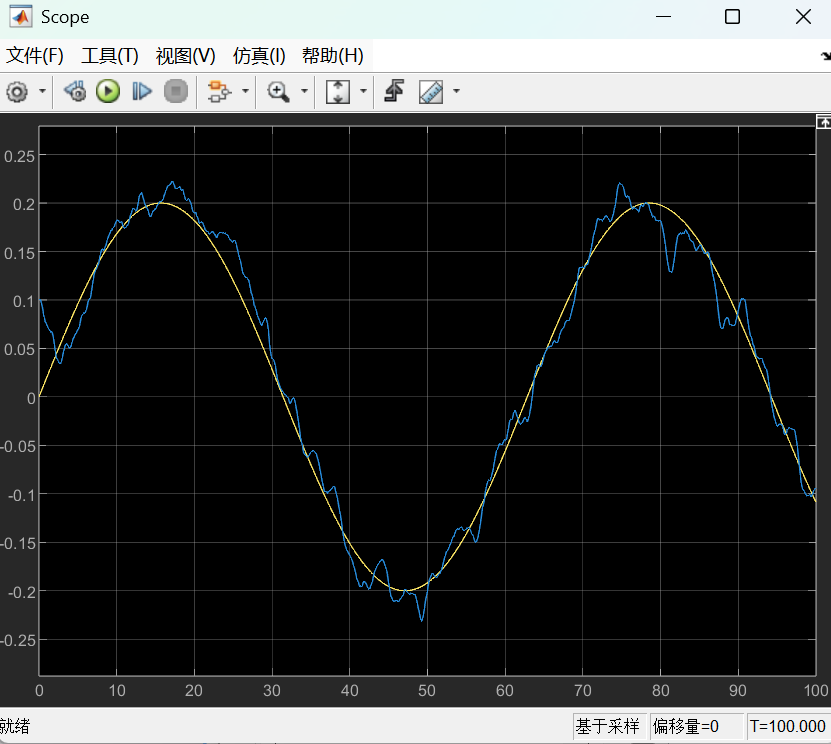Toggle the Triggers tool icon

(x=394, y=92)
